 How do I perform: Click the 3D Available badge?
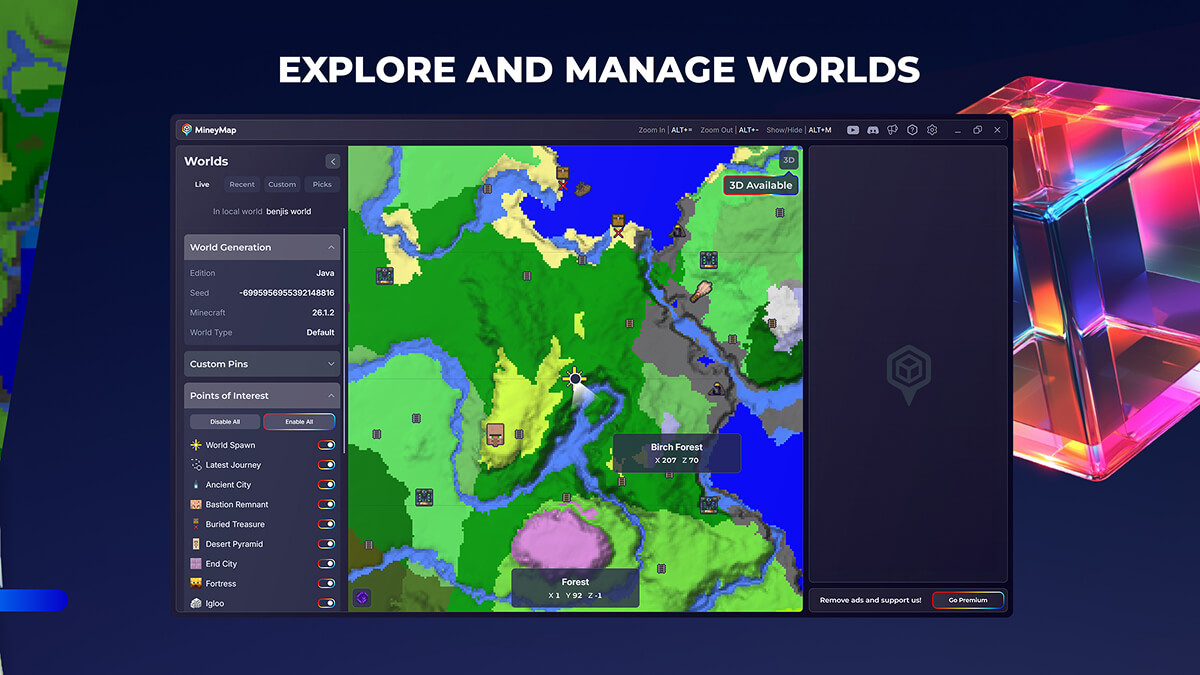click(760, 185)
